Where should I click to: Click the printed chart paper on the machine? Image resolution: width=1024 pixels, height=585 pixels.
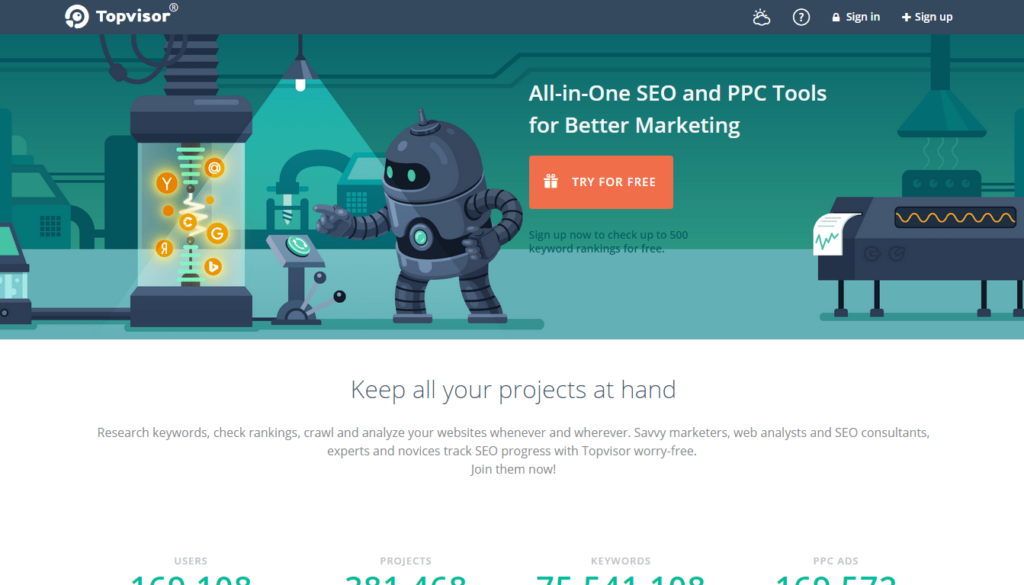point(833,234)
